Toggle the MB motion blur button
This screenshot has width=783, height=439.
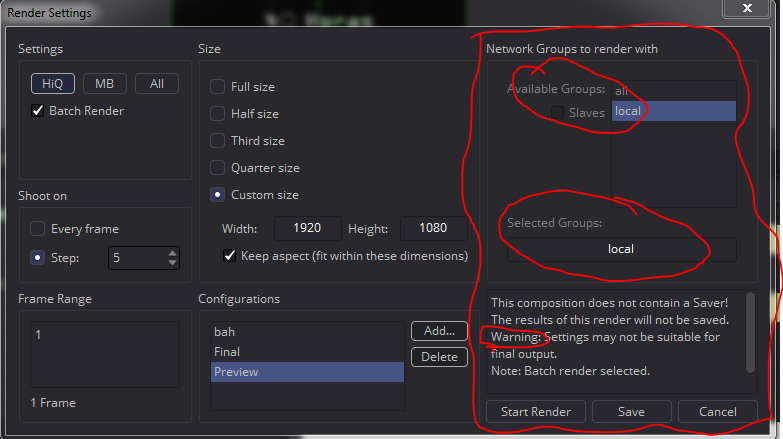click(x=104, y=83)
